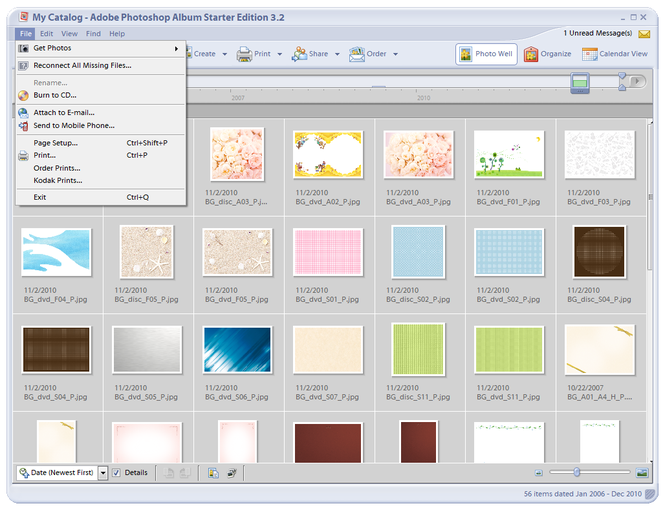This screenshot has width=665, height=508.
Task: Choose Print... in the File menu
Action: tap(101, 156)
